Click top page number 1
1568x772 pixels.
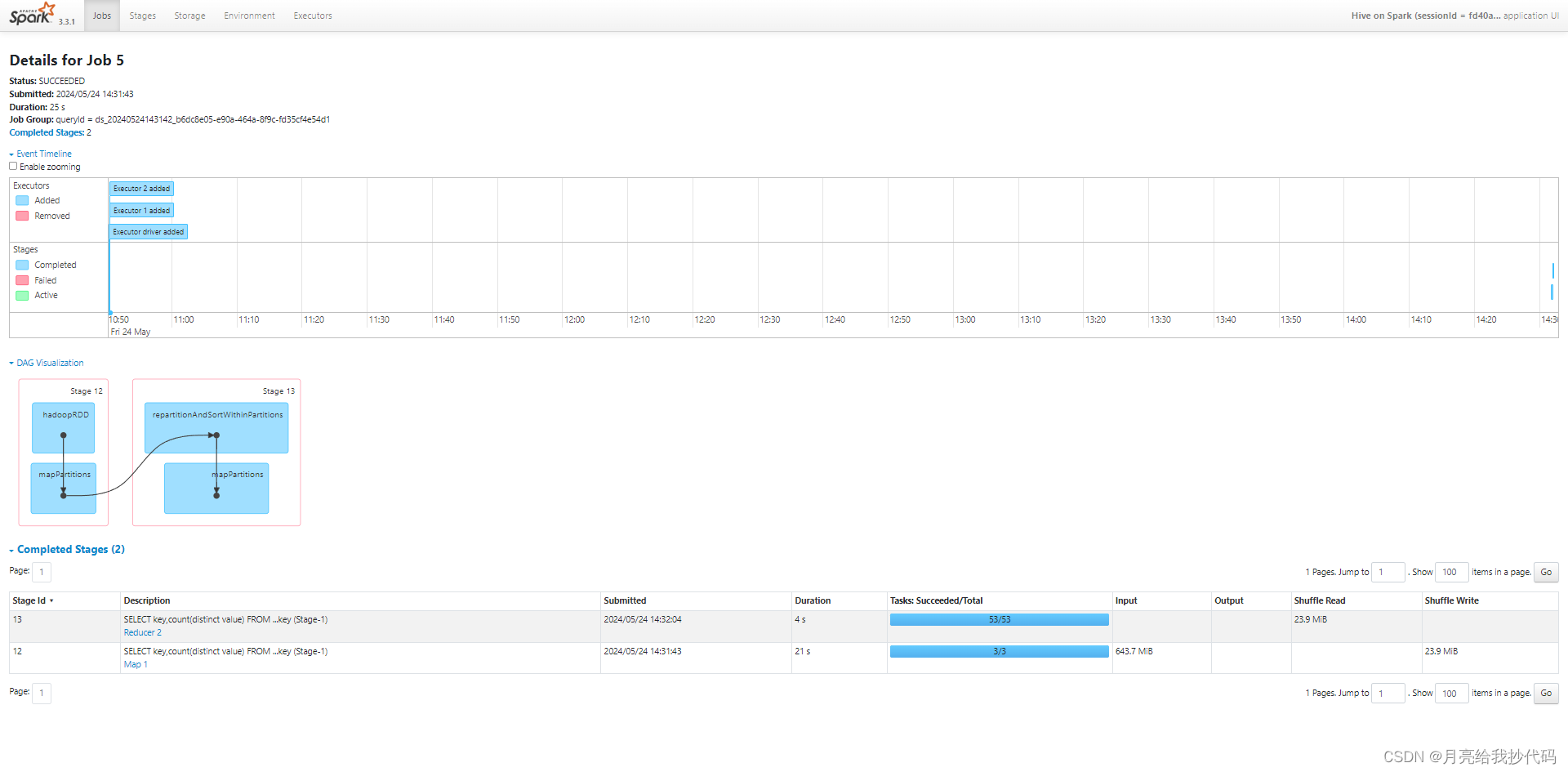click(x=42, y=572)
